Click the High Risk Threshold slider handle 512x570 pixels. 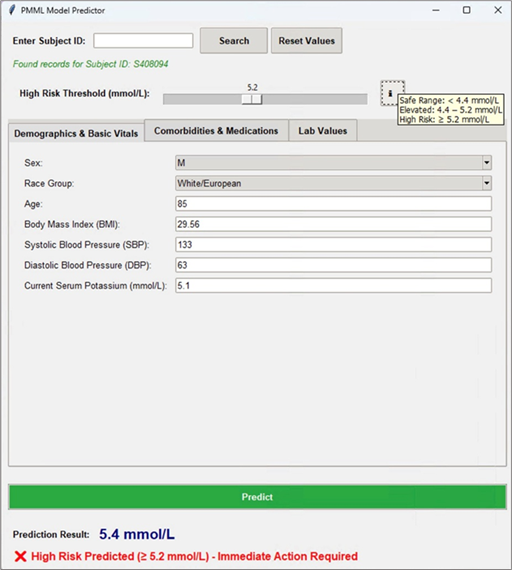click(x=252, y=99)
